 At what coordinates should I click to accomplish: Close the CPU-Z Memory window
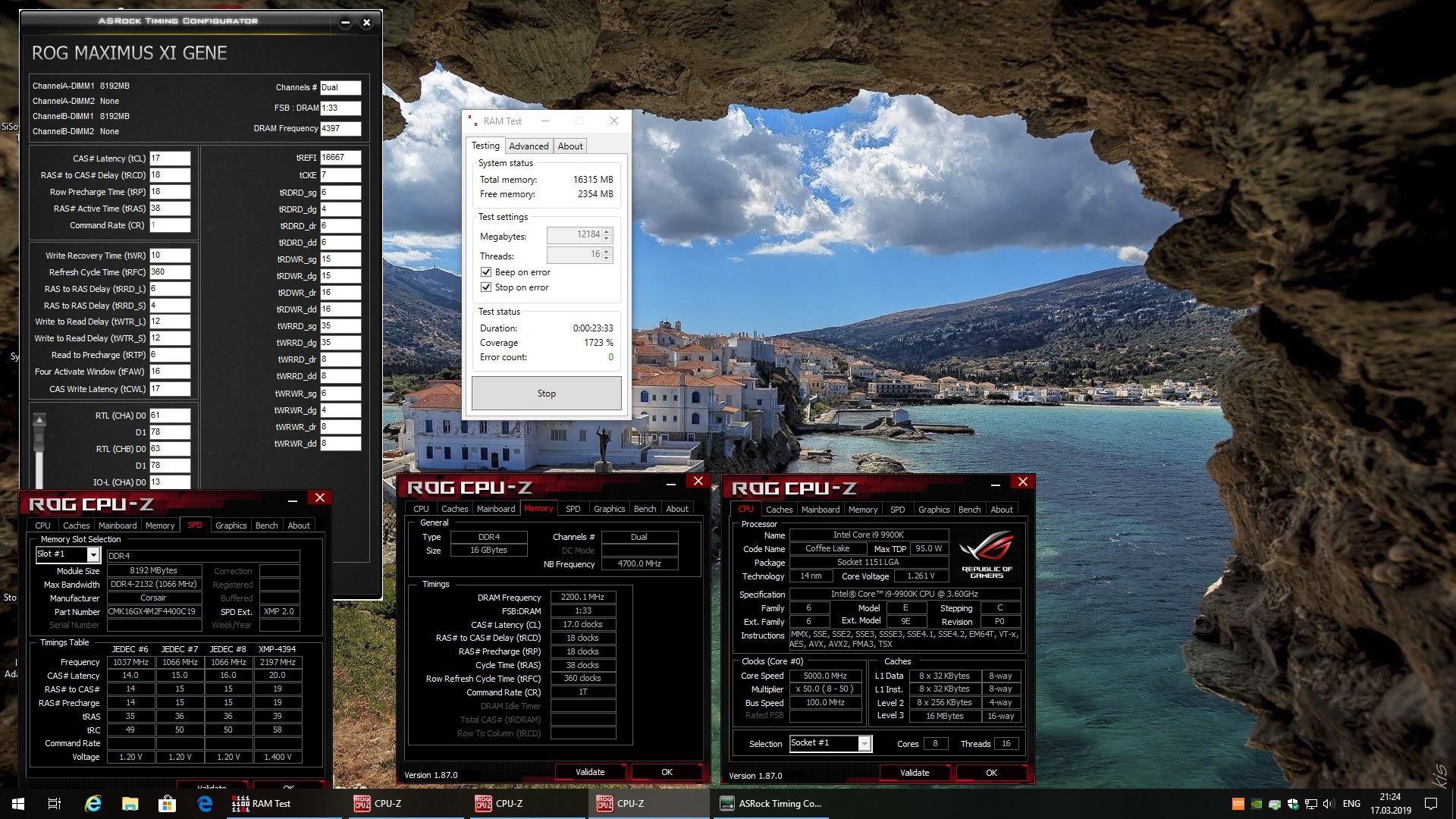point(698,482)
